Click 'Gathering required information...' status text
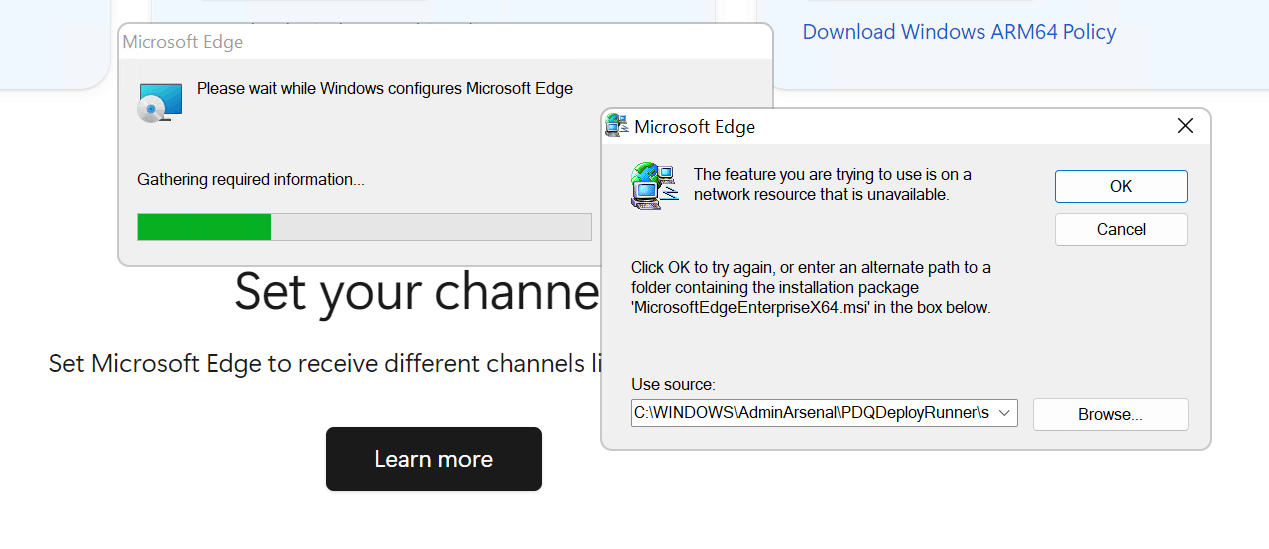The height and width of the screenshot is (549, 1269). [x=251, y=180]
